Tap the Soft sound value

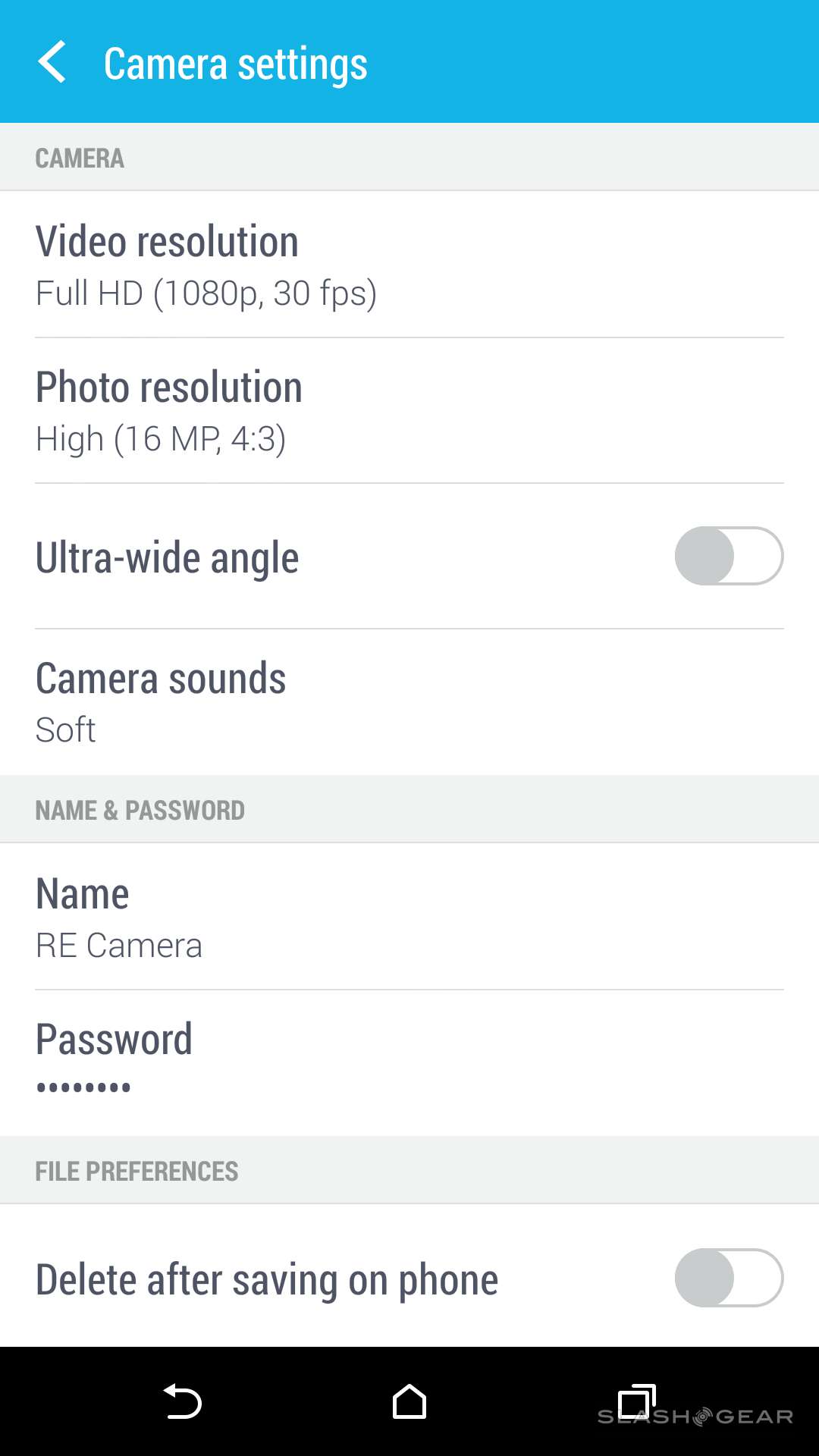point(66,730)
